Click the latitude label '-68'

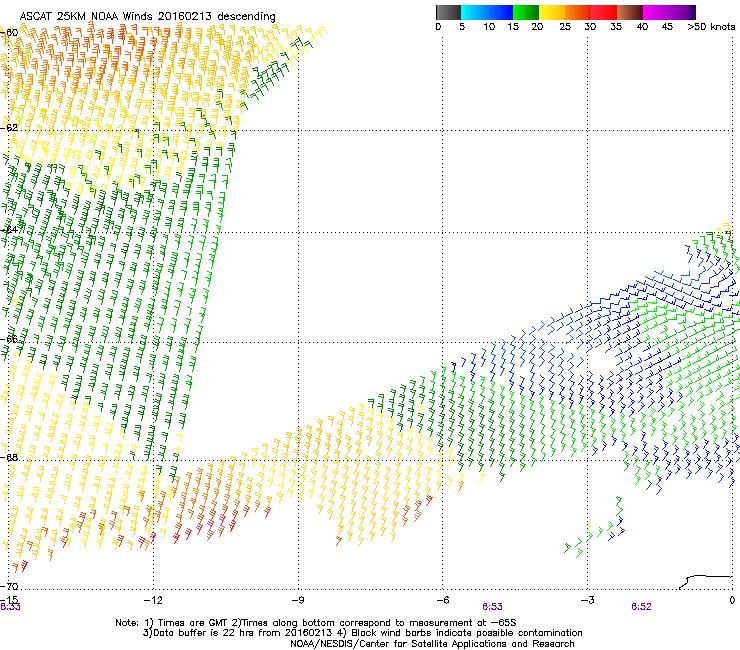click(9, 458)
